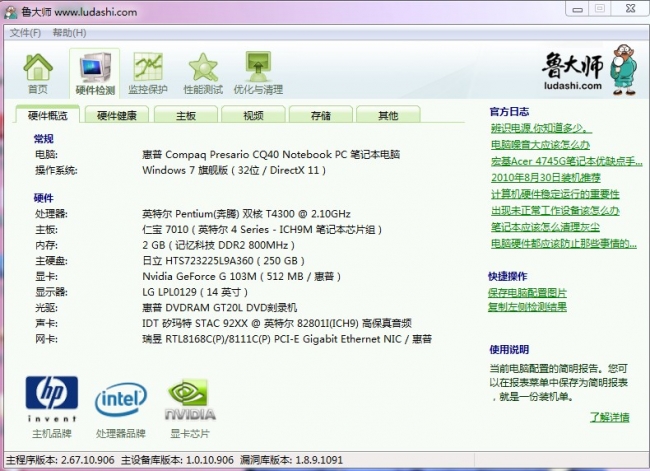
Task: Switch to the 其他 tab
Action: click(388, 115)
